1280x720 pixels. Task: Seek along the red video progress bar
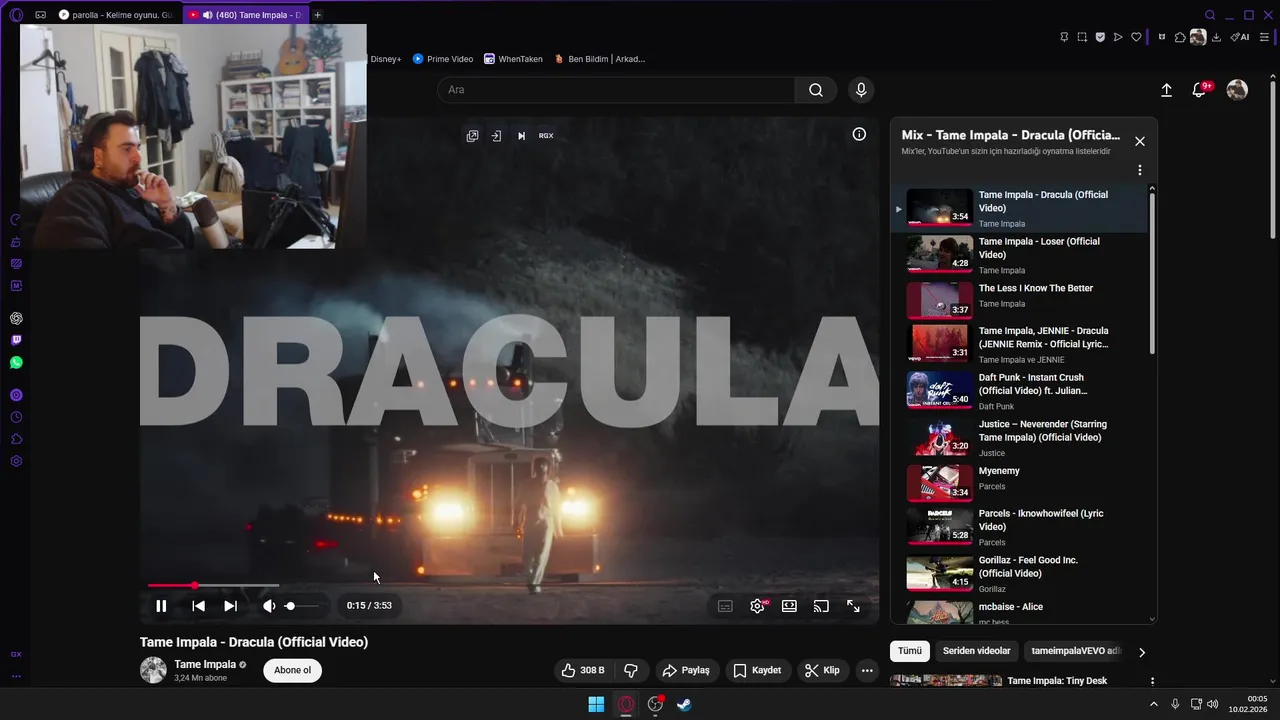click(213, 585)
